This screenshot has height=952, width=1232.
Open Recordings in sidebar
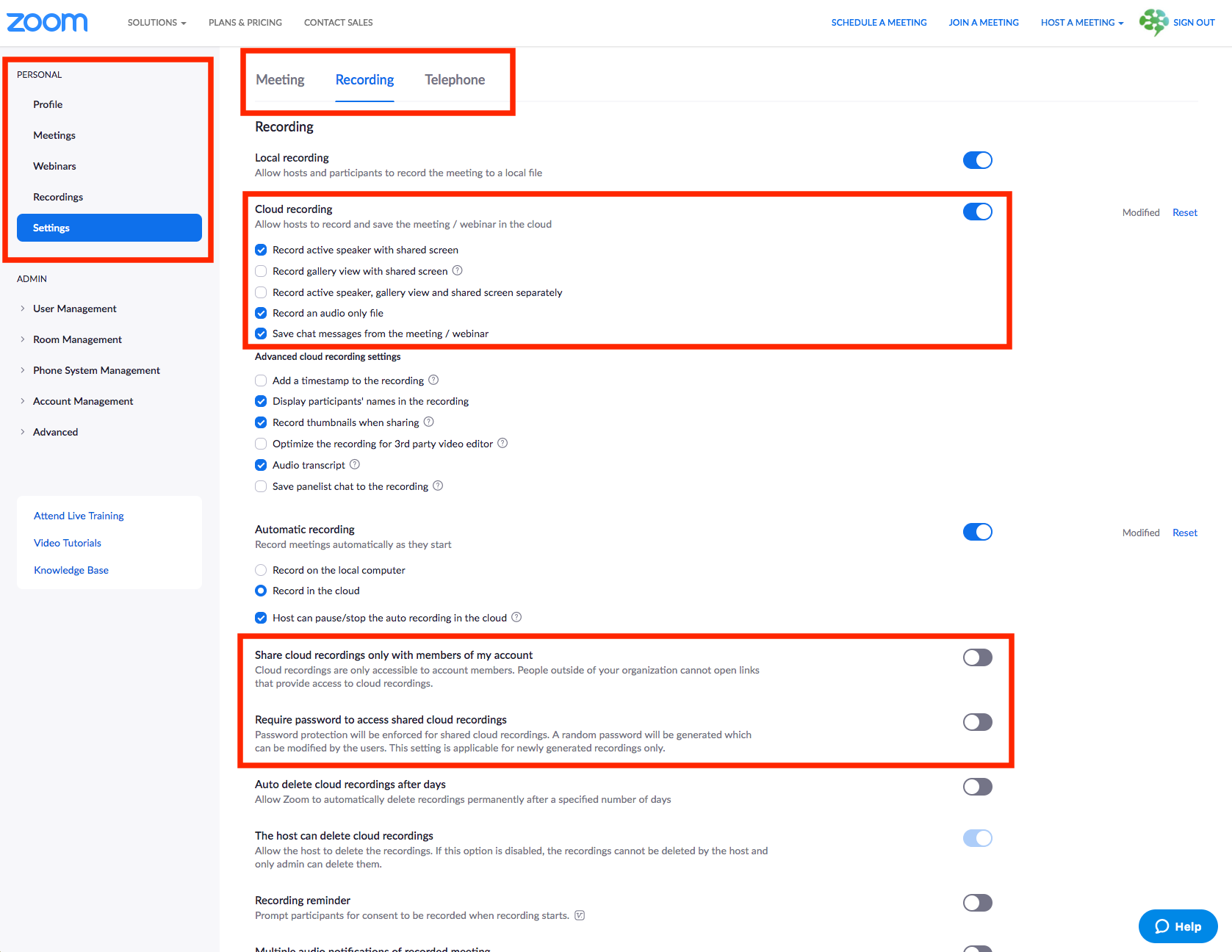click(x=58, y=197)
